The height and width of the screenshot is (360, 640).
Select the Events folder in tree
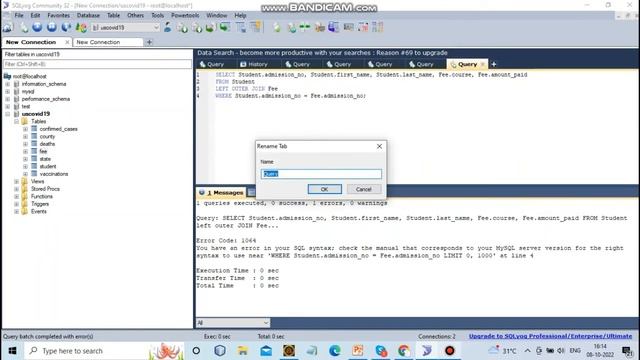click(39, 211)
